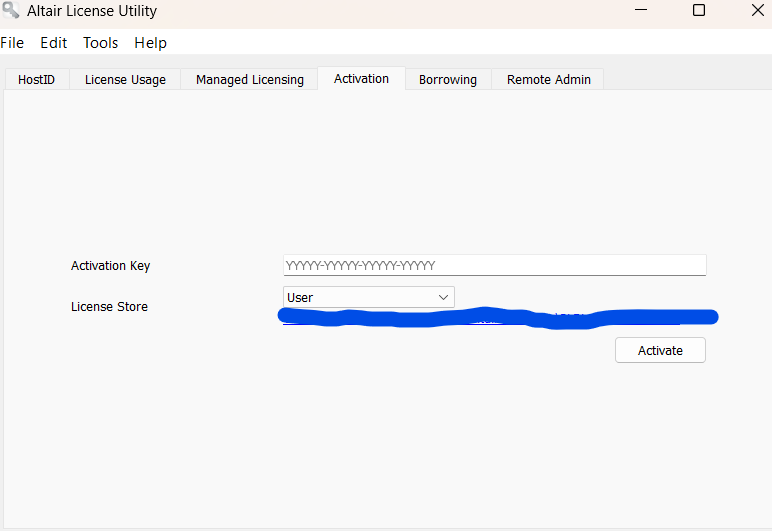Open the Help menu

click(x=150, y=43)
